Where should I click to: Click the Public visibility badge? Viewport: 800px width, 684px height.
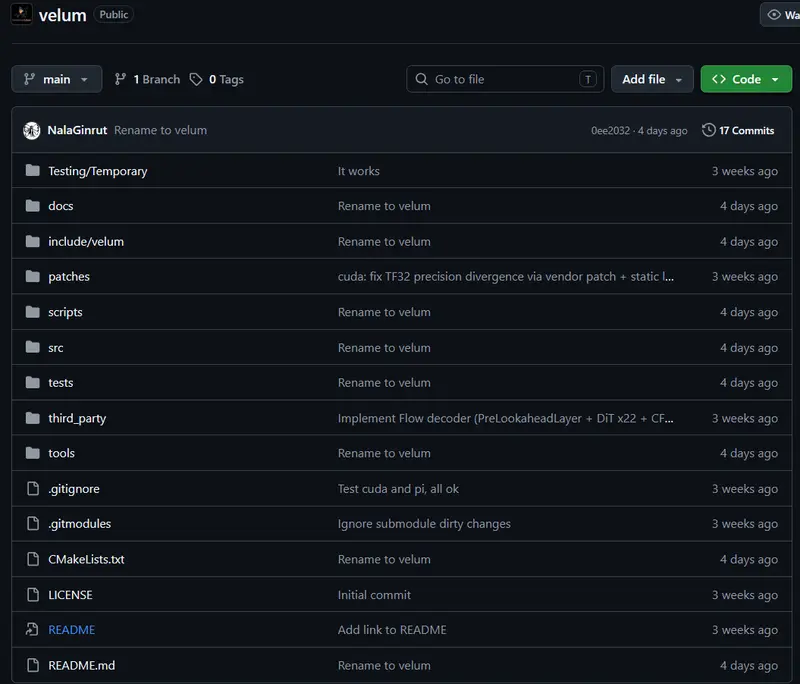[114, 15]
